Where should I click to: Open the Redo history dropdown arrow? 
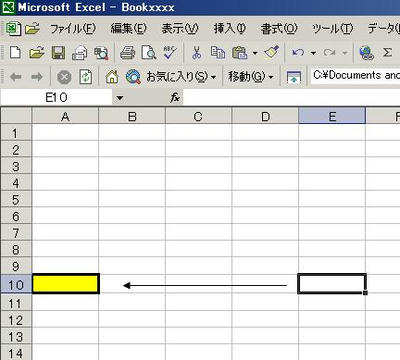pyautogui.click(x=345, y=53)
